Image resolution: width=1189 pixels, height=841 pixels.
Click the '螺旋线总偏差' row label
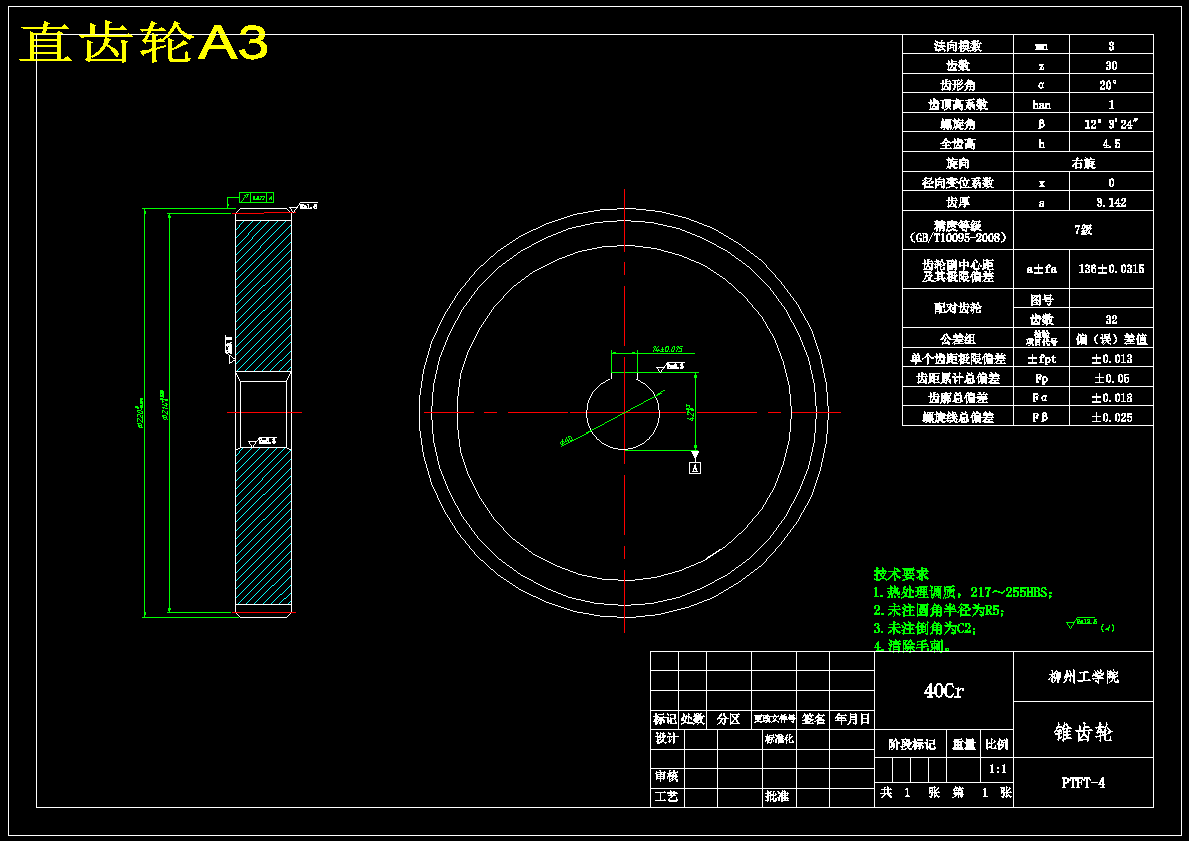pos(958,417)
